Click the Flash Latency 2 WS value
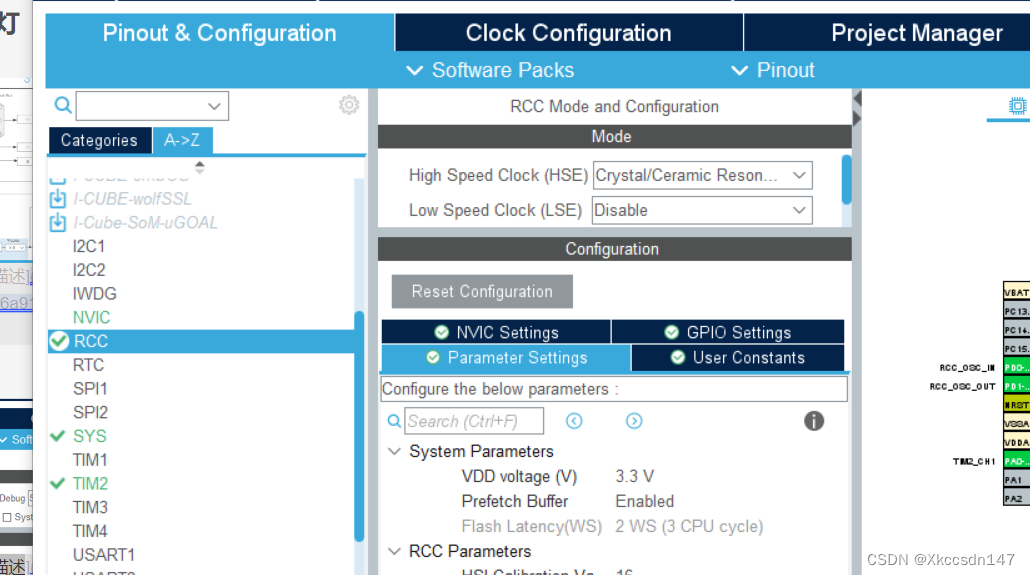 (689, 526)
